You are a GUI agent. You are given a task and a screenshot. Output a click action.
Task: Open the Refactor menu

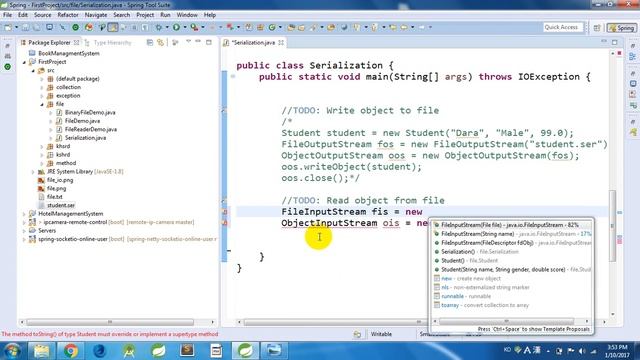(68, 15)
